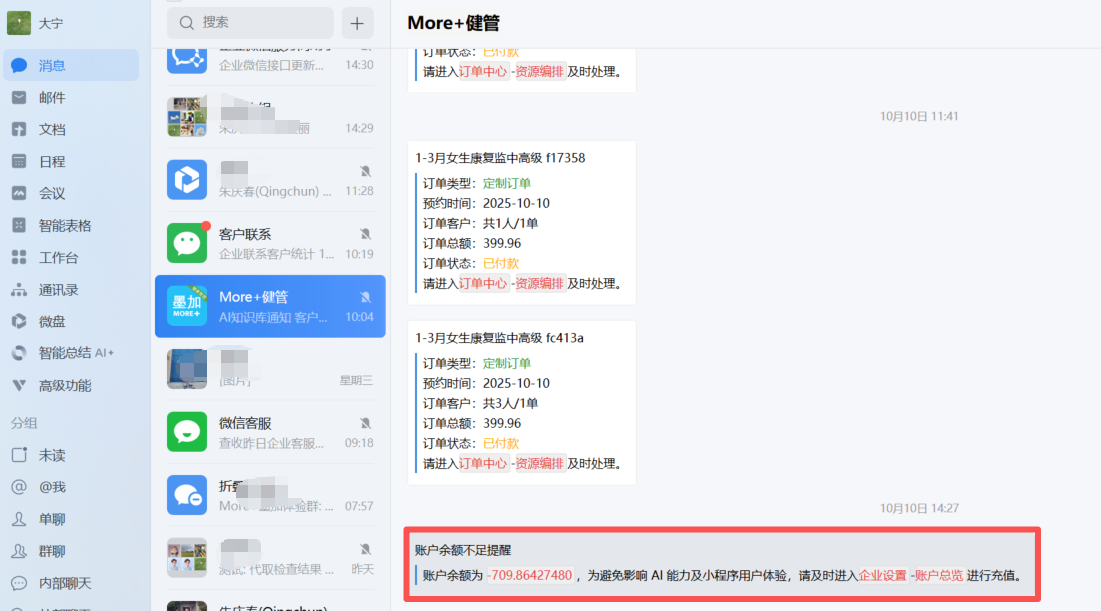Open 文档 documents in sidebar
The image size is (1101, 611).
pyautogui.click(x=52, y=129)
